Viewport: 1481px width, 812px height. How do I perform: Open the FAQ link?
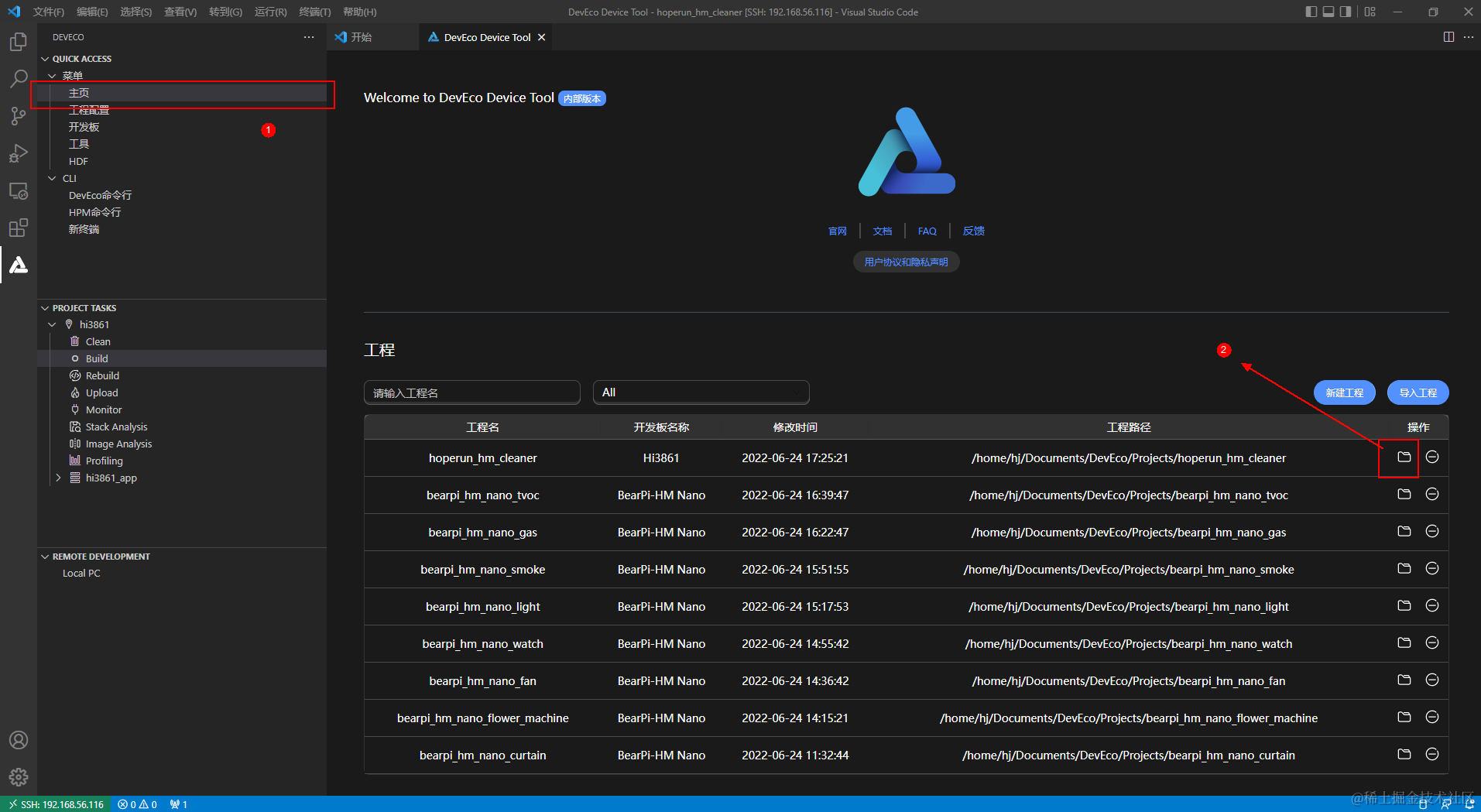click(x=927, y=231)
